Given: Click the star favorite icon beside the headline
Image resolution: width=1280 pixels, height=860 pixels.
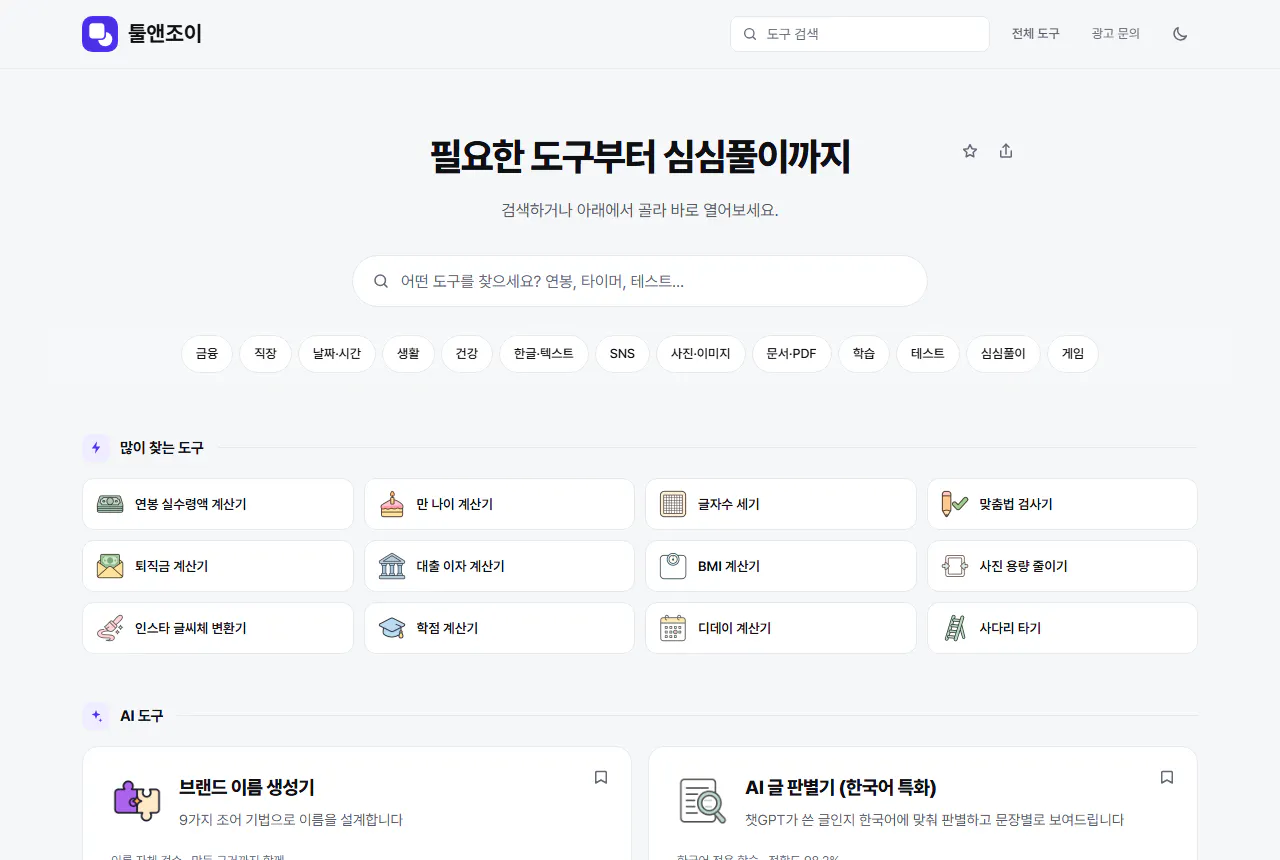Looking at the screenshot, I should point(970,151).
